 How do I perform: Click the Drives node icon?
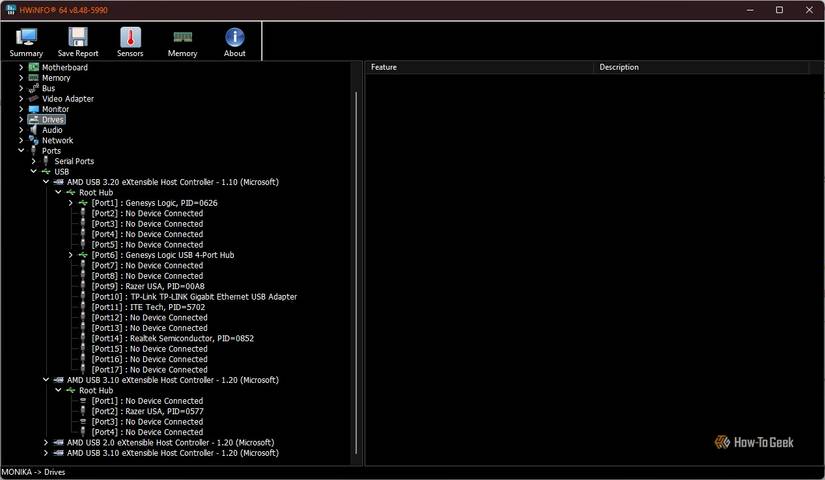34,119
